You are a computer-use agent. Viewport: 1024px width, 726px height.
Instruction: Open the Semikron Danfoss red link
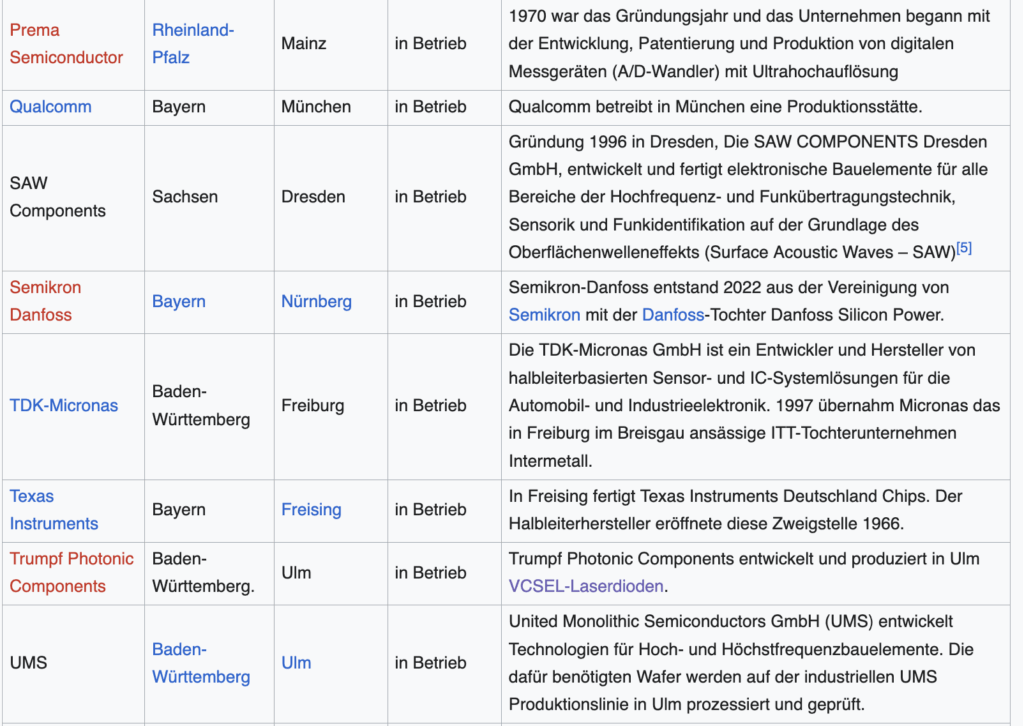[x=45, y=301]
